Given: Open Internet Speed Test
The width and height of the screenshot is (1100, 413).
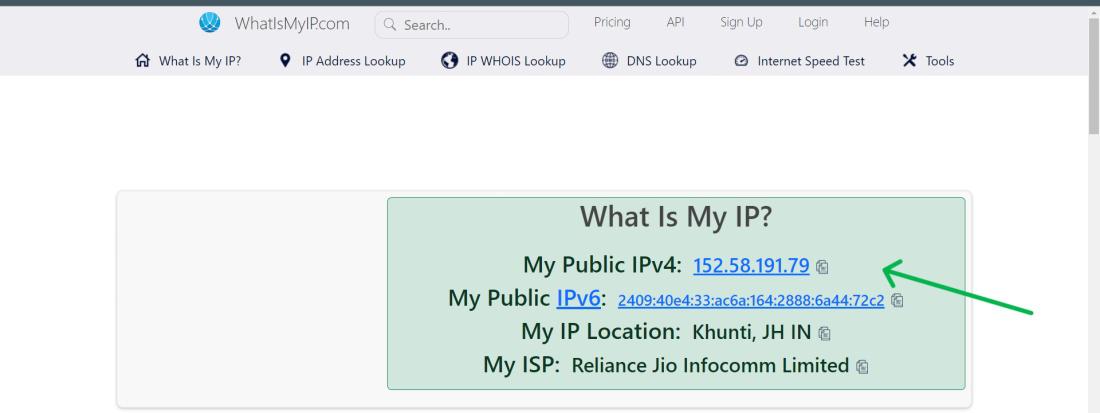Looking at the screenshot, I should [811, 61].
